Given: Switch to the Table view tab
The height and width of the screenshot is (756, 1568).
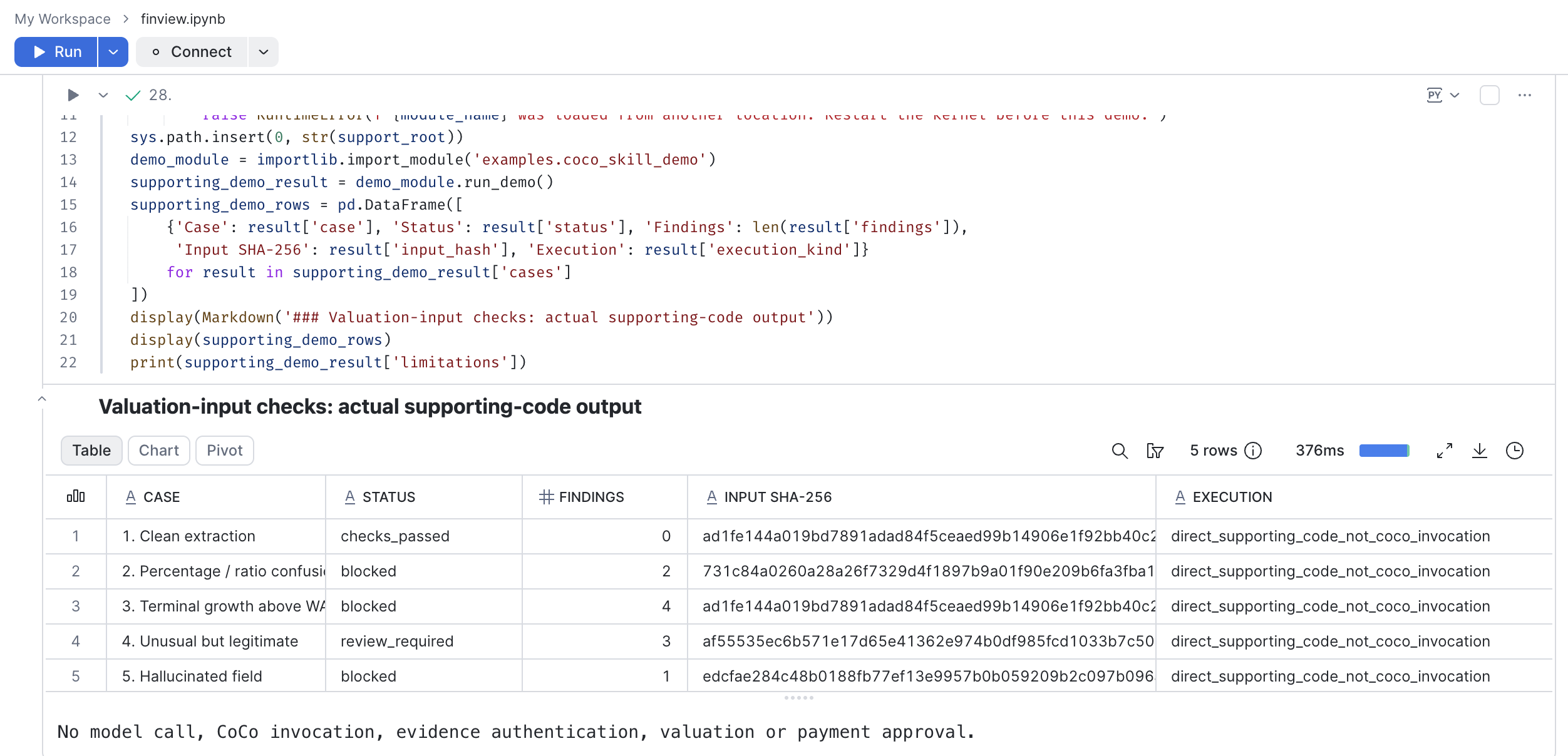Looking at the screenshot, I should 91,451.
